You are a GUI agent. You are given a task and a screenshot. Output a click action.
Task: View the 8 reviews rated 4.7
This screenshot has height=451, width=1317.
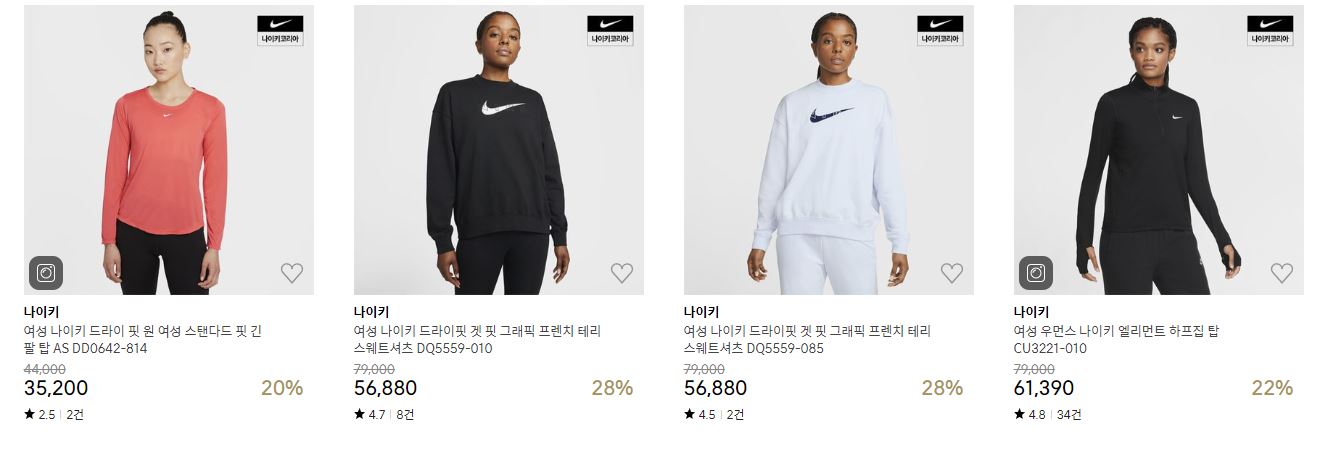click(405, 415)
